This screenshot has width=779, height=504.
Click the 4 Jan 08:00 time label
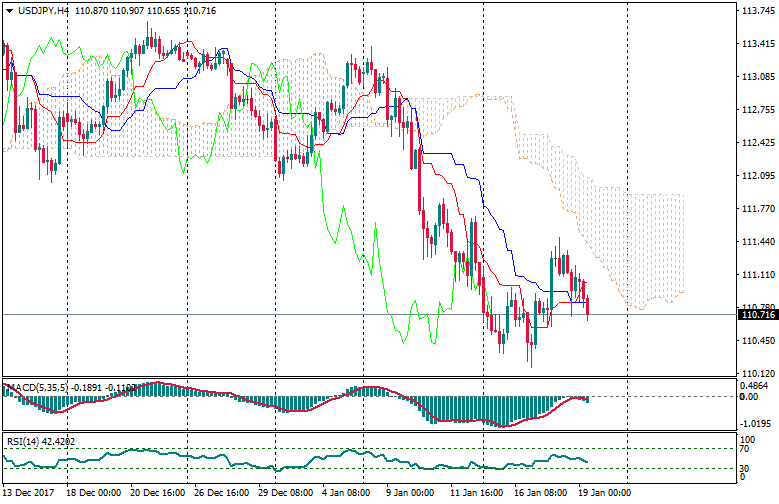tap(348, 494)
